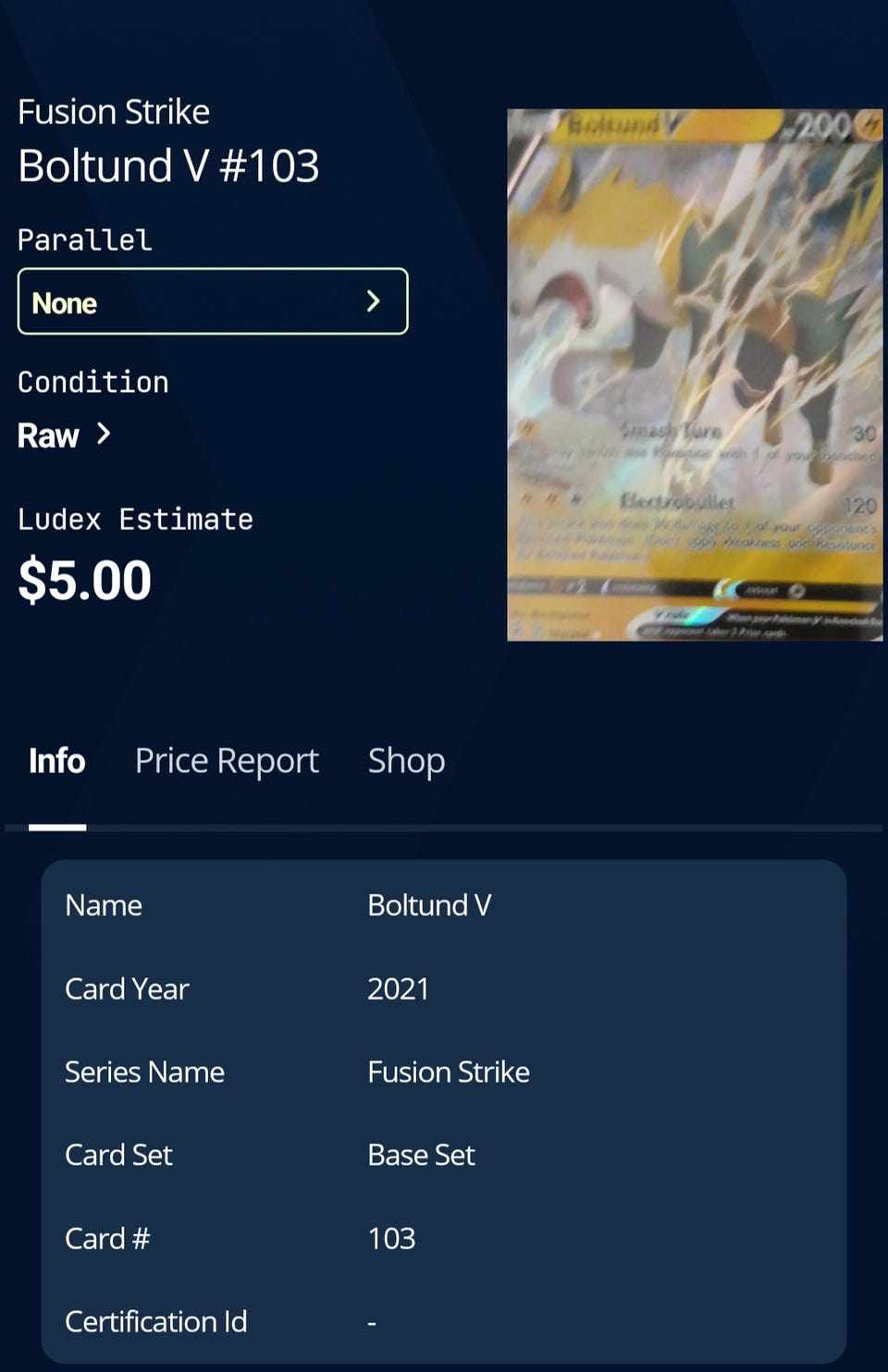
Task: Open the Parallel None dropdown
Action: point(213,301)
